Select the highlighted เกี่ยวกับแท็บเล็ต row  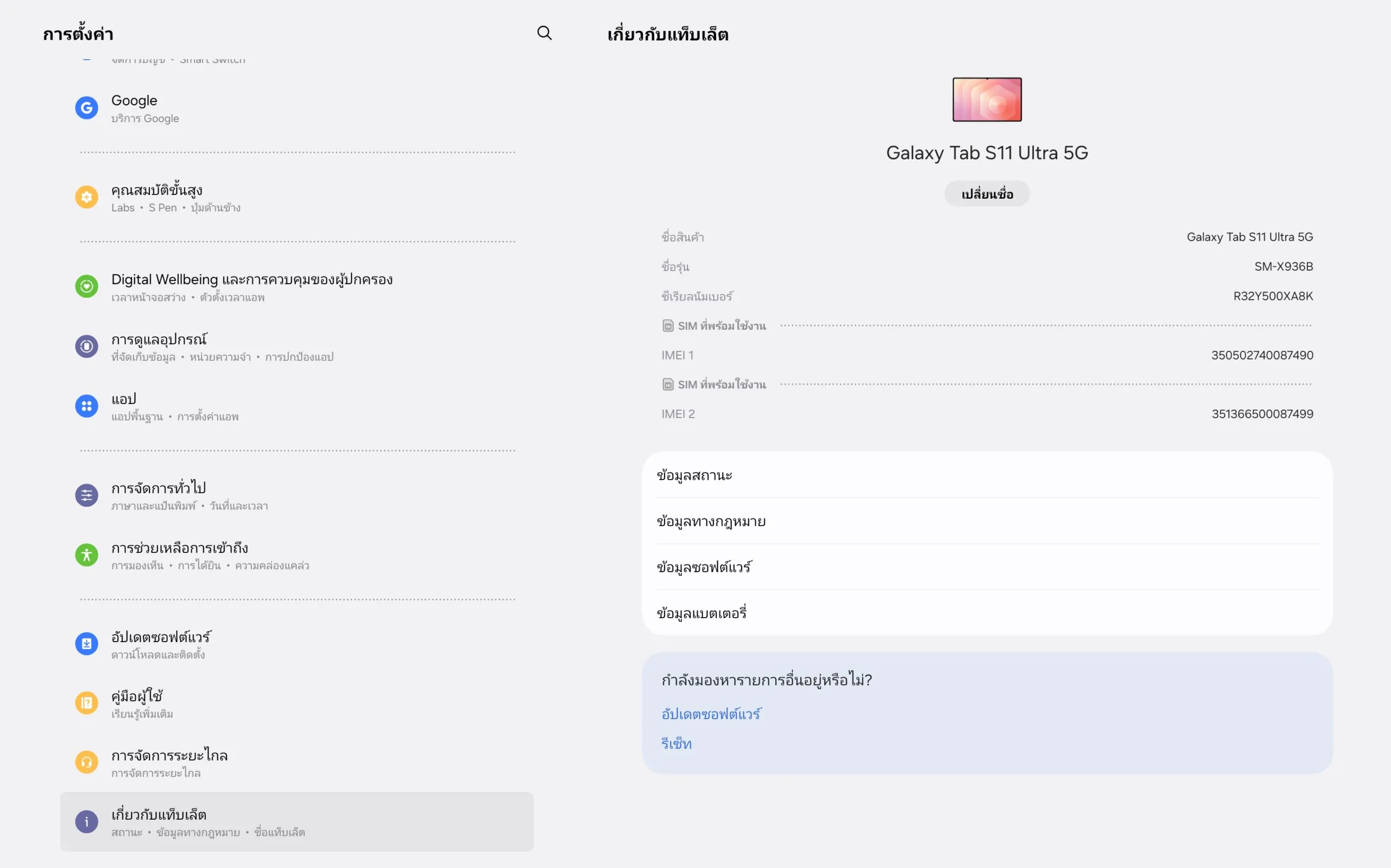297,821
